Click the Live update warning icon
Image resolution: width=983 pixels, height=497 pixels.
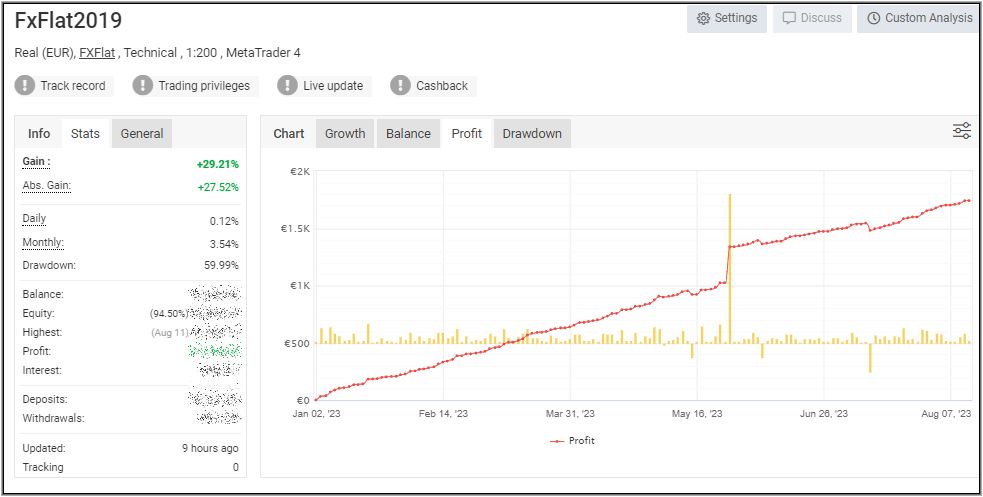(288, 86)
